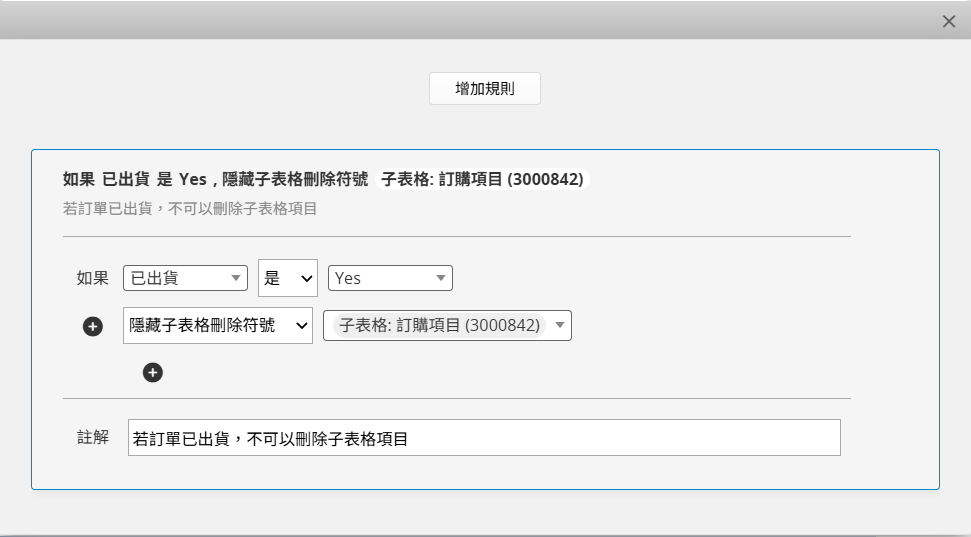Click the 註解 label
971x537 pixels.
(93, 437)
